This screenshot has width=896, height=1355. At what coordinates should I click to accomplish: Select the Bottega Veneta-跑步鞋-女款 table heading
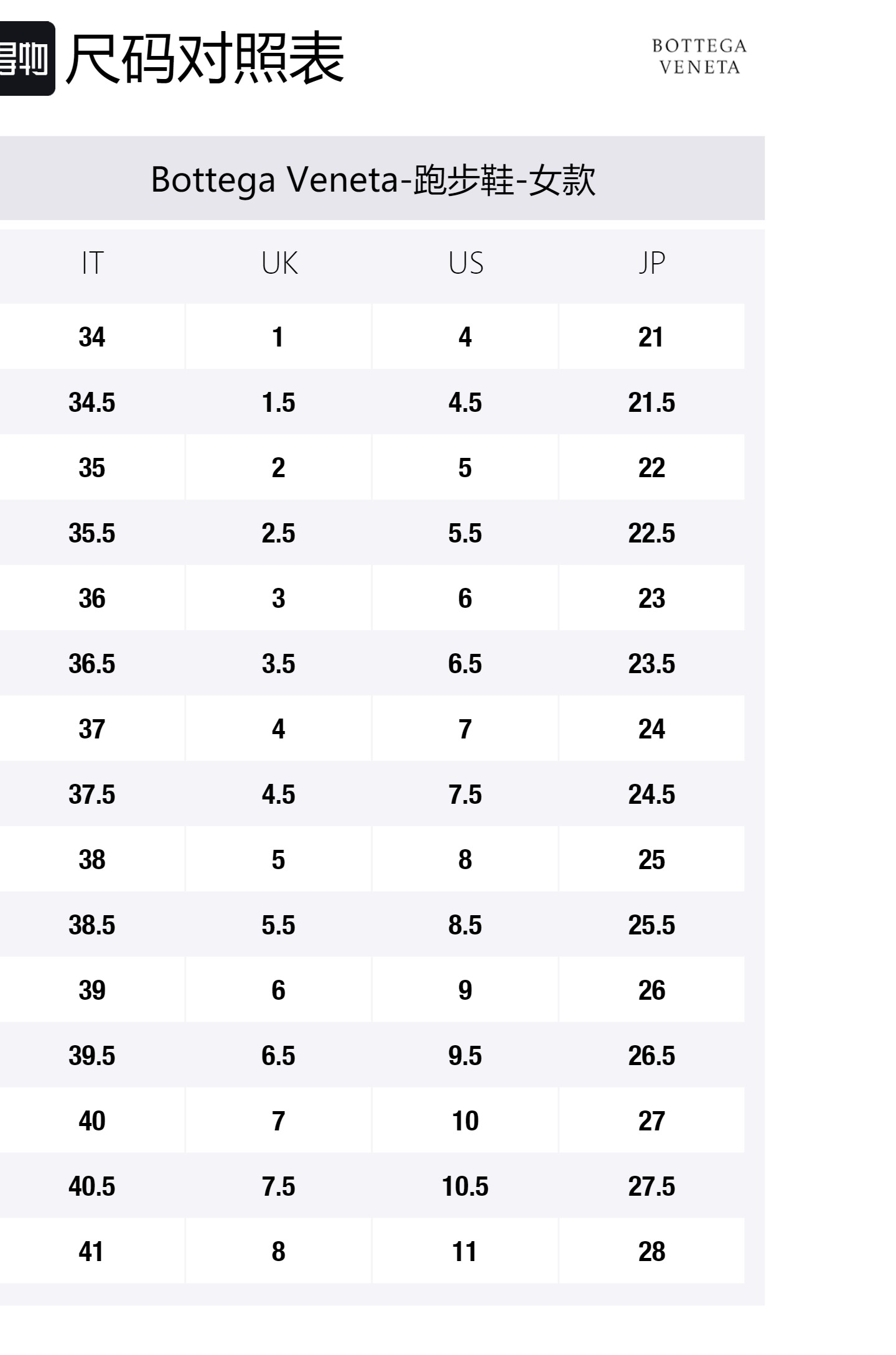[x=373, y=179]
